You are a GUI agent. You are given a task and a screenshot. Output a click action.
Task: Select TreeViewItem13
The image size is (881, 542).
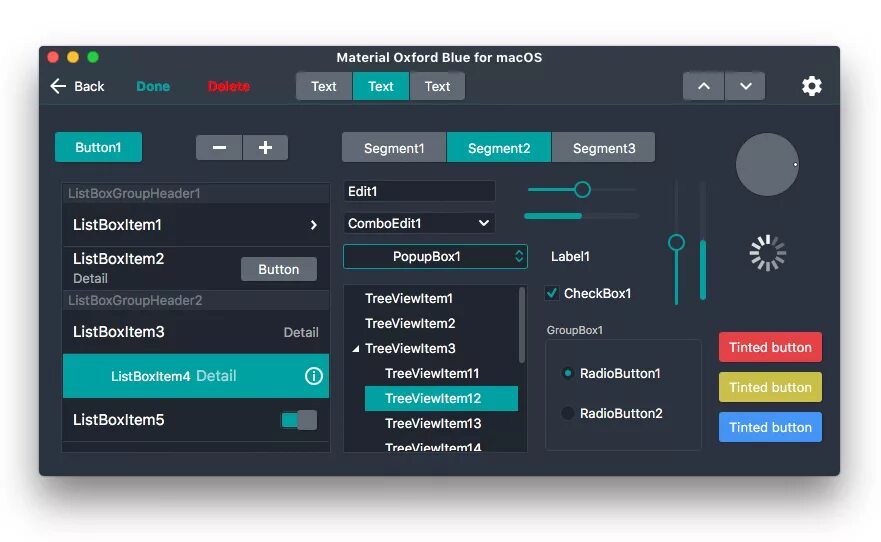pos(433,423)
